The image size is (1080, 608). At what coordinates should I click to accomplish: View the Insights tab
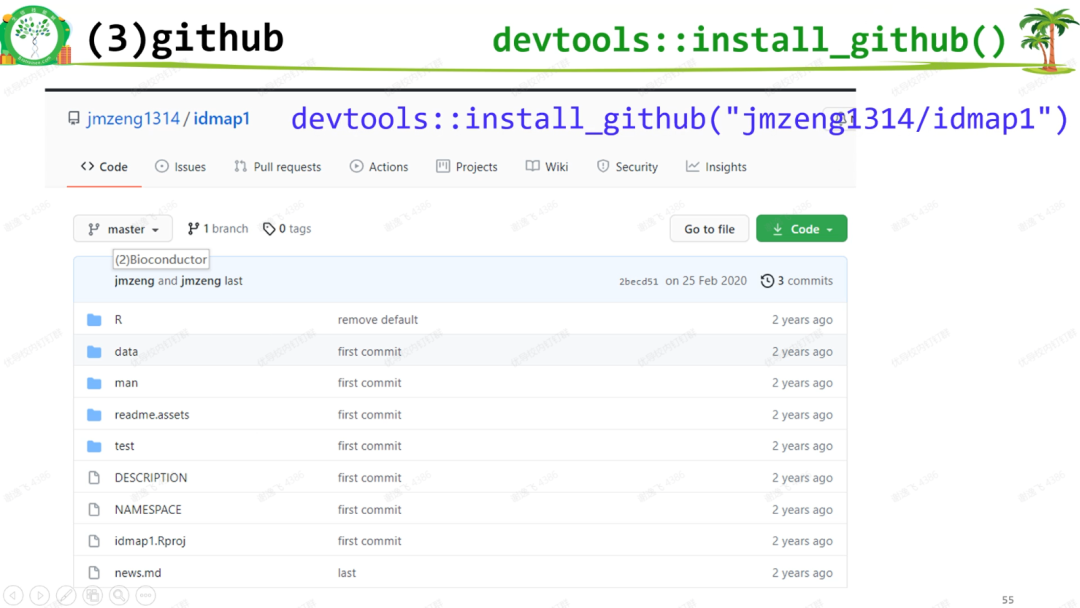tap(716, 167)
